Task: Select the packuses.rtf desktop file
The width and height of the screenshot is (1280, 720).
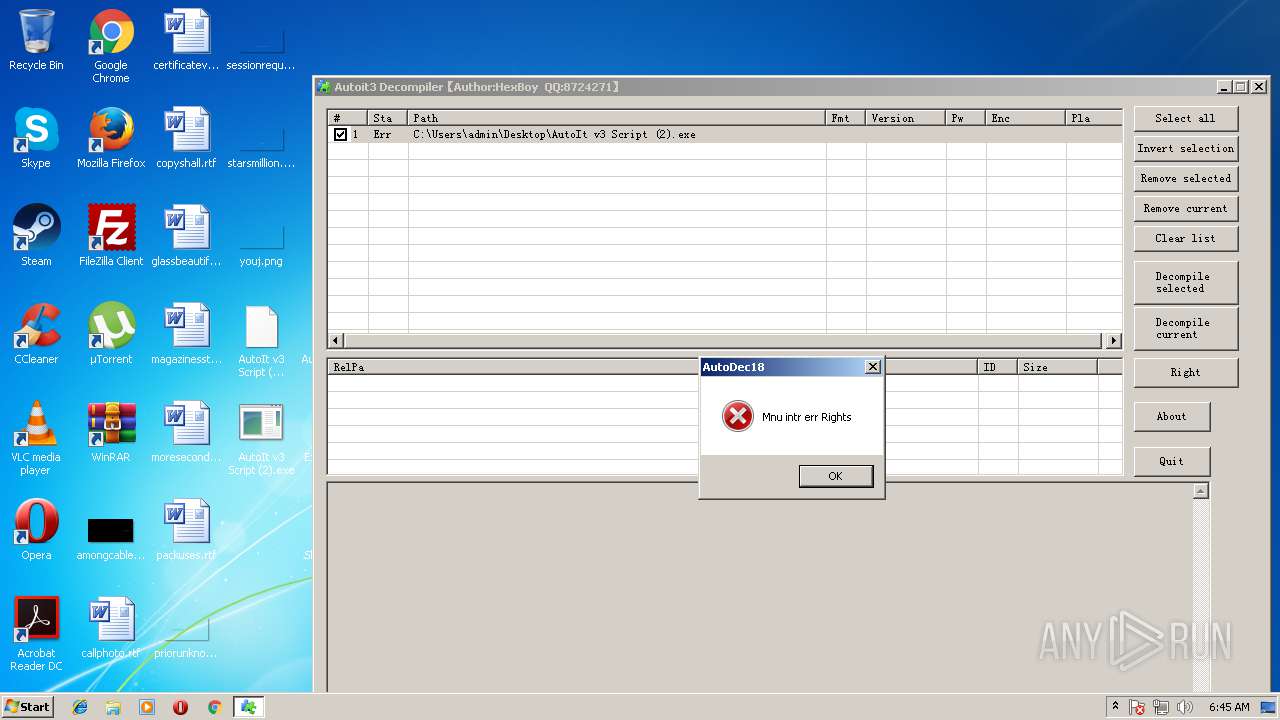Action: pyautogui.click(x=186, y=531)
